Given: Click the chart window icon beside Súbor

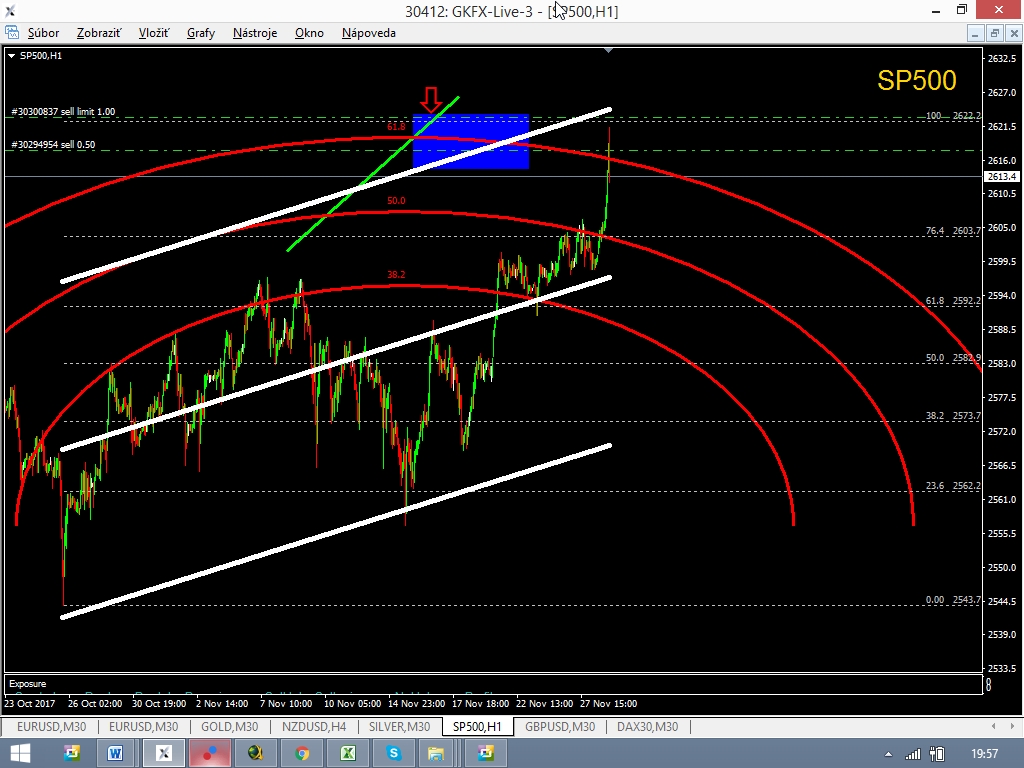Looking at the screenshot, I should coord(12,33).
